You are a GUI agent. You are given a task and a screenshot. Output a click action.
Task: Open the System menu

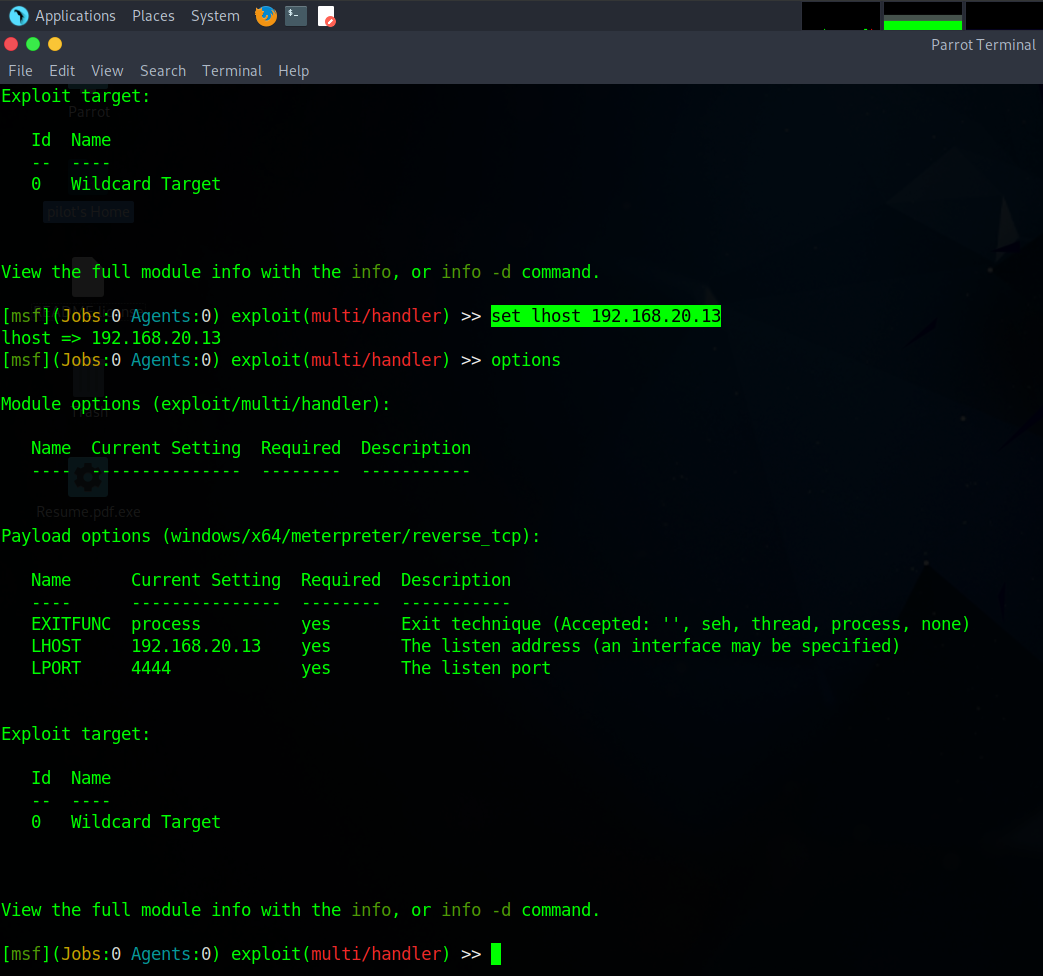click(213, 15)
